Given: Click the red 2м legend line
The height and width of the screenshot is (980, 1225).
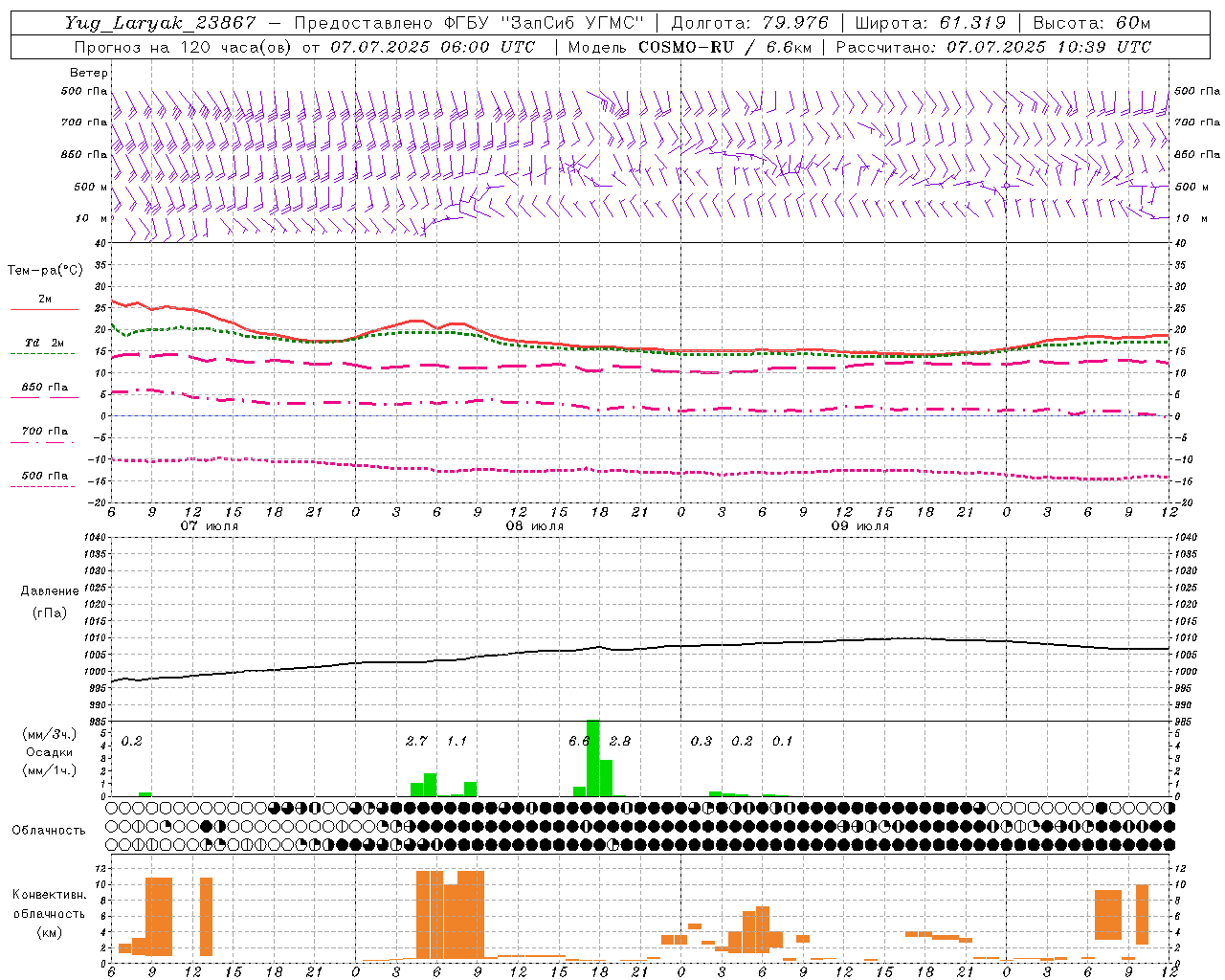Looking at the screenshot, I should (x=44, y=309).
